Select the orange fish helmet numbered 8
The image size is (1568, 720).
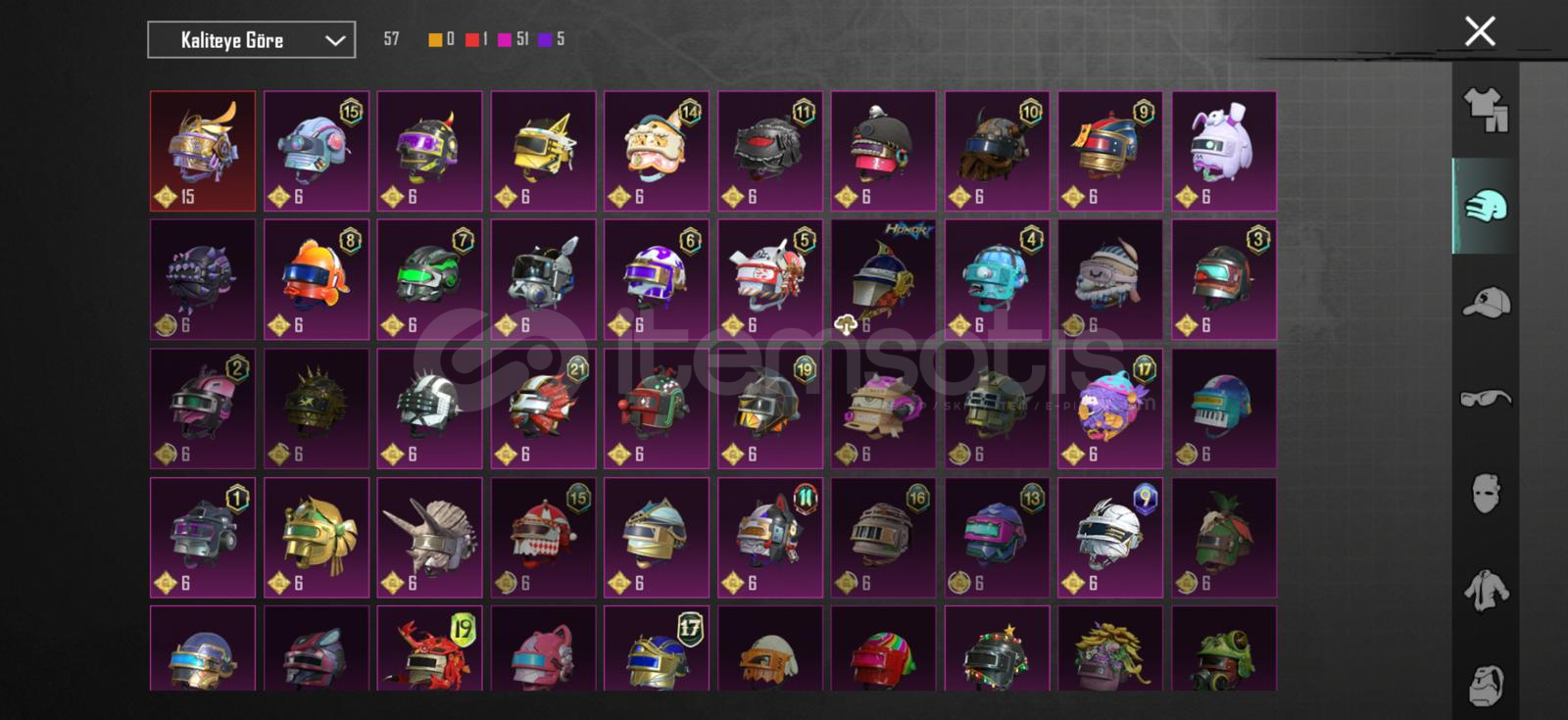click(x=317, y=280)
